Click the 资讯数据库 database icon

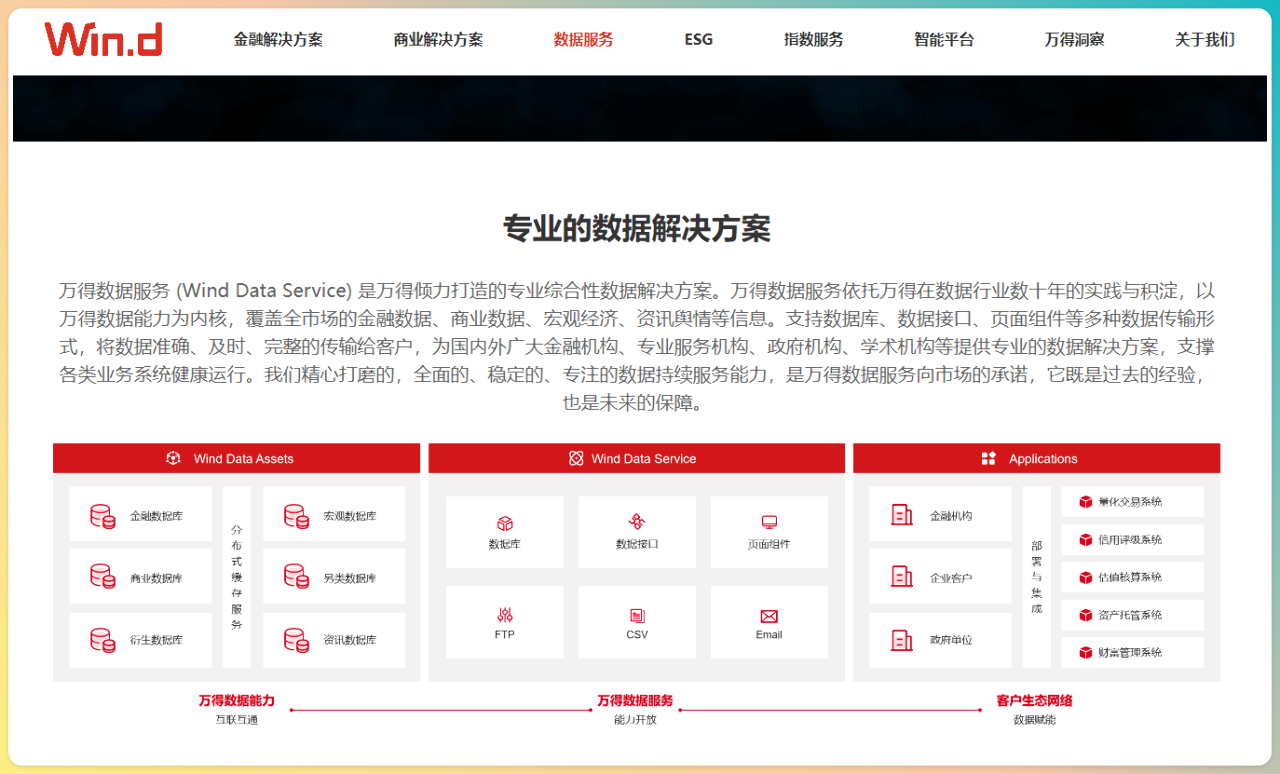click(x=296, y=639)
